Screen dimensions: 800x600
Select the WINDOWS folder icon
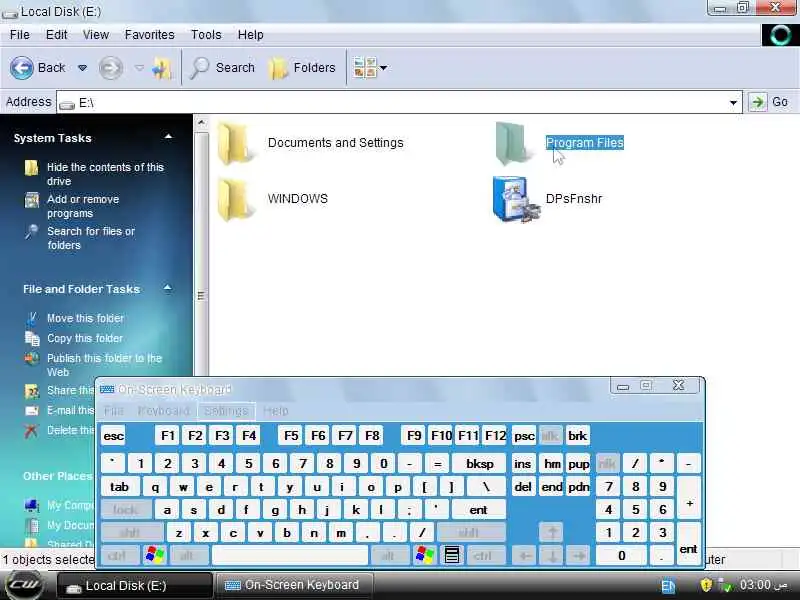click(235, 199)
